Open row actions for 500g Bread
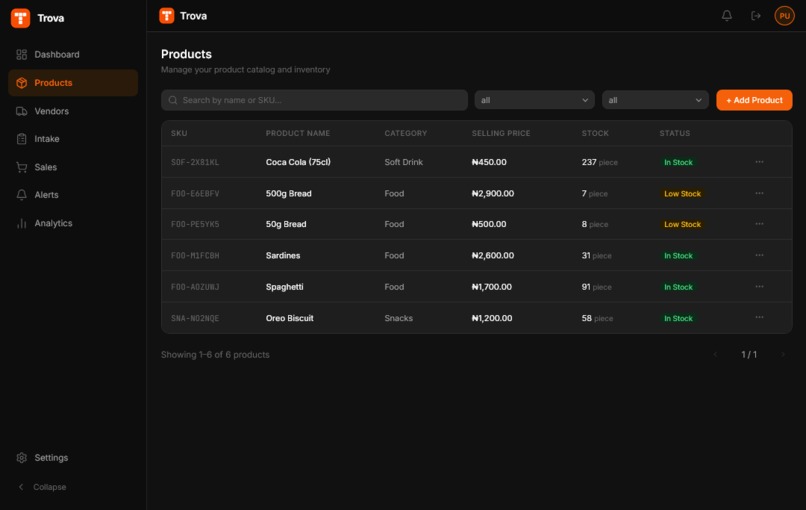Screen dimensions: 806x510 point(759,193)
